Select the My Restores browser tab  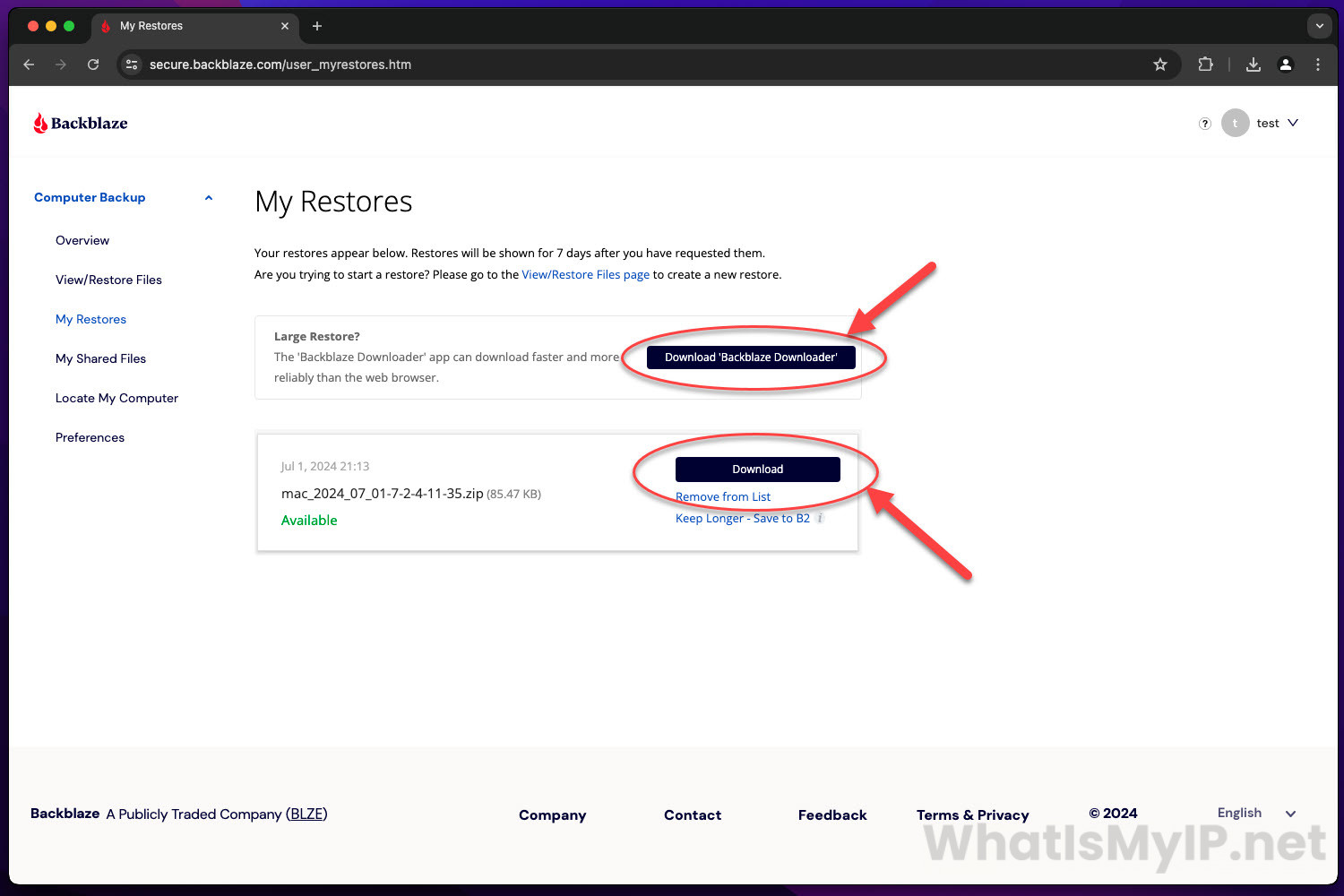tap(194, 26)
